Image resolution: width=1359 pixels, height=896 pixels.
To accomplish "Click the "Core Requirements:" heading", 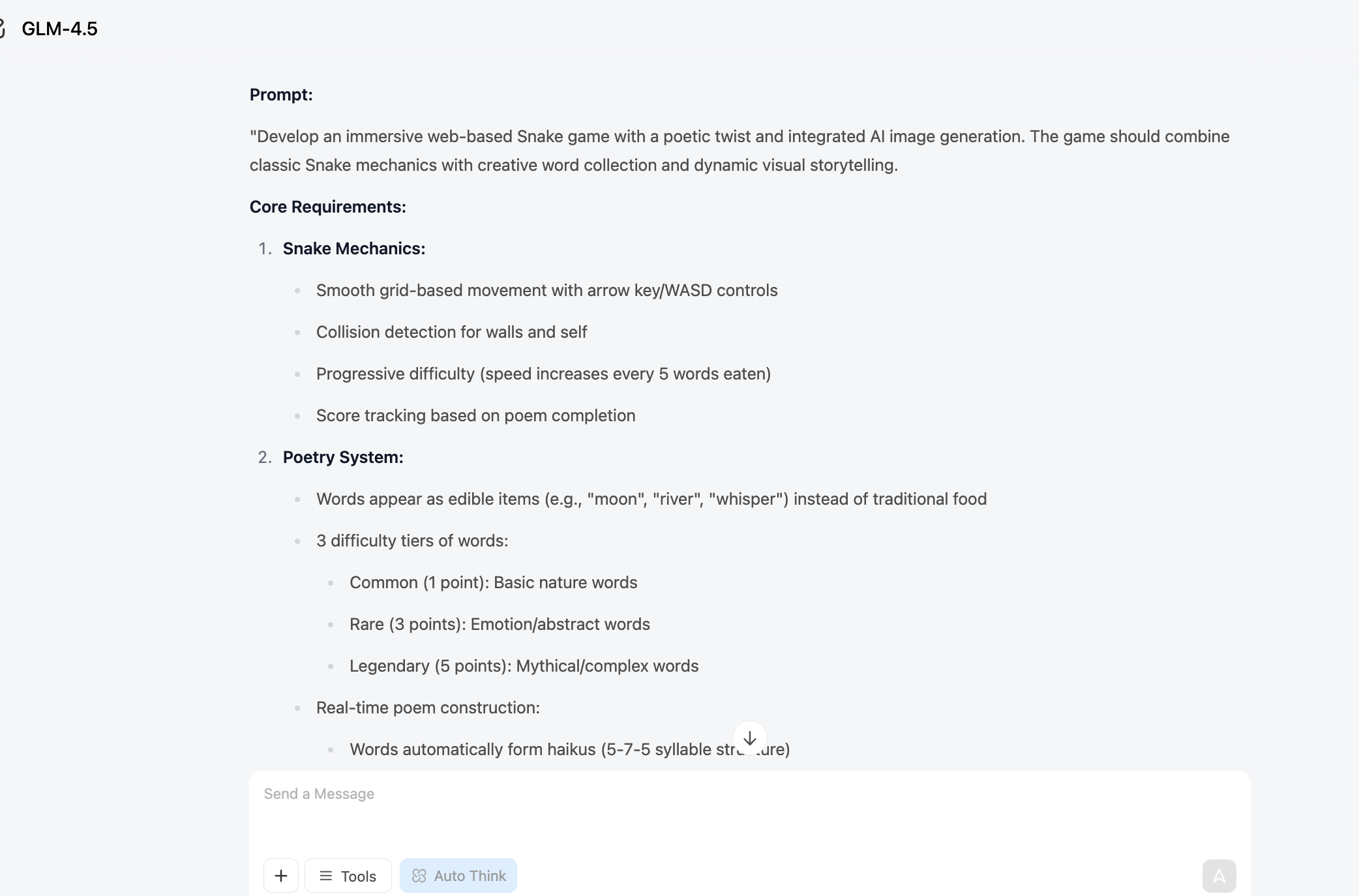I will pos(328,207).
